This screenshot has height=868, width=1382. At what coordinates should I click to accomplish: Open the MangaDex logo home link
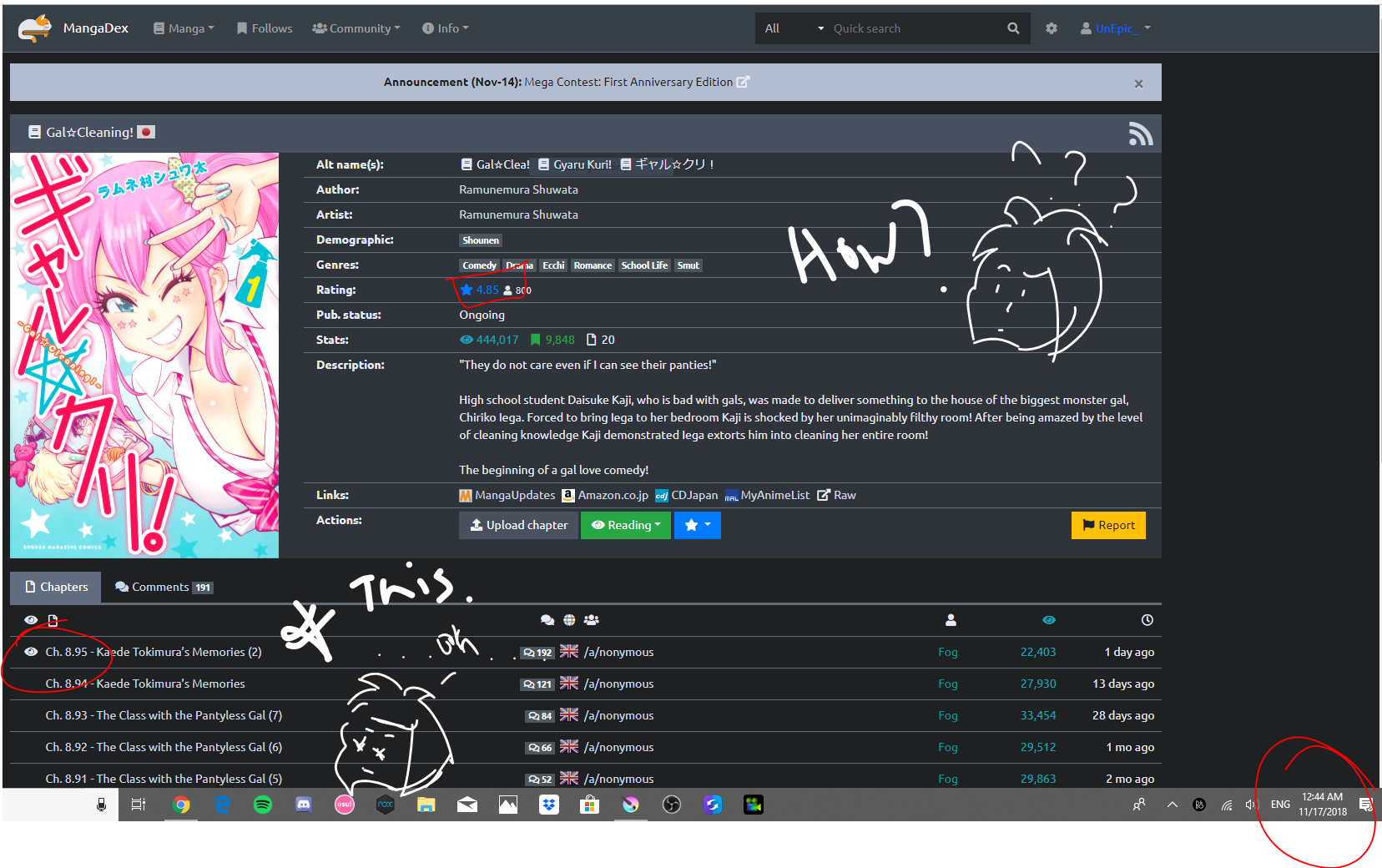pos(73,28)
